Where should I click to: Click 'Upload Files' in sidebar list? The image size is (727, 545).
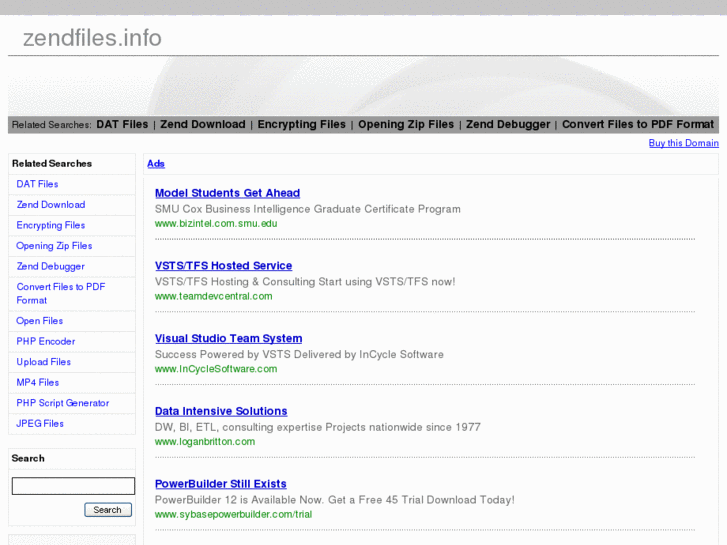(x=44, y=362)
